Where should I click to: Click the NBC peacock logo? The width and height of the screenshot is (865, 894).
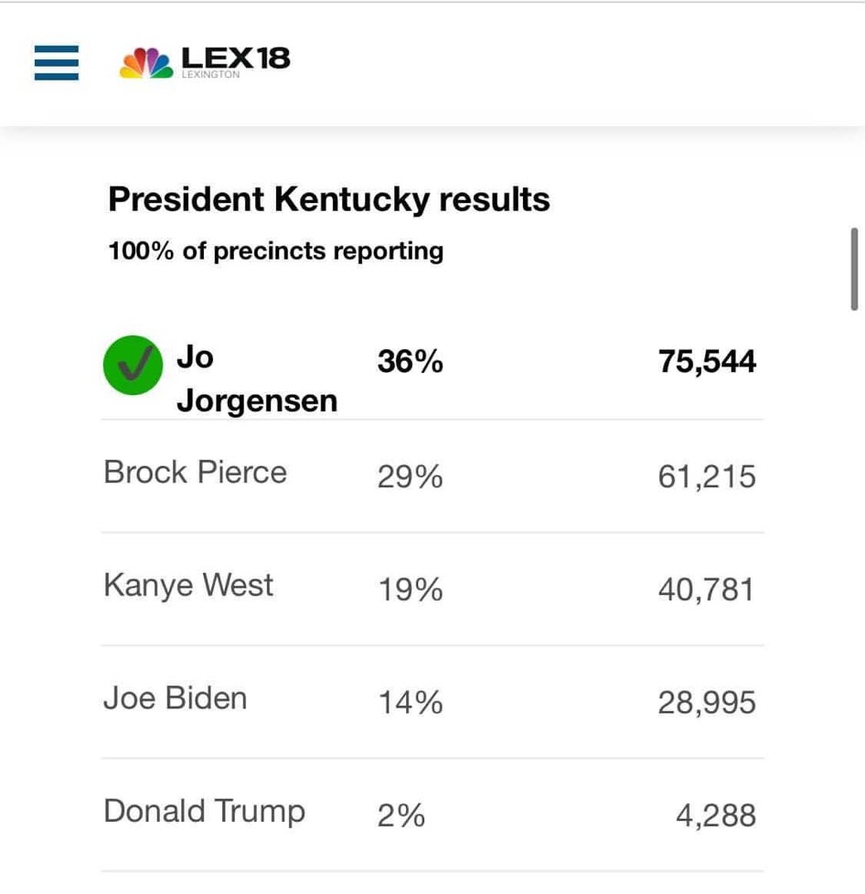click(146, 63)
